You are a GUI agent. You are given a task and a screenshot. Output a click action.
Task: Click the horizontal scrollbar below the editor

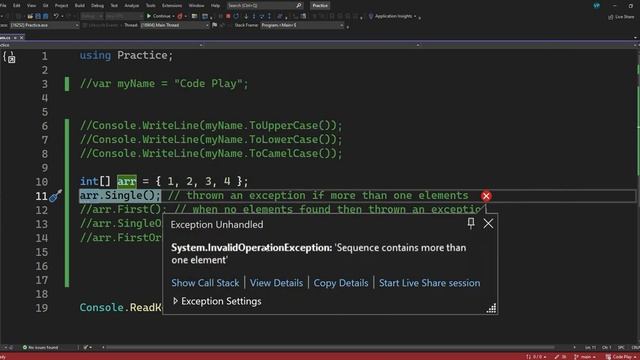(331, 347)
